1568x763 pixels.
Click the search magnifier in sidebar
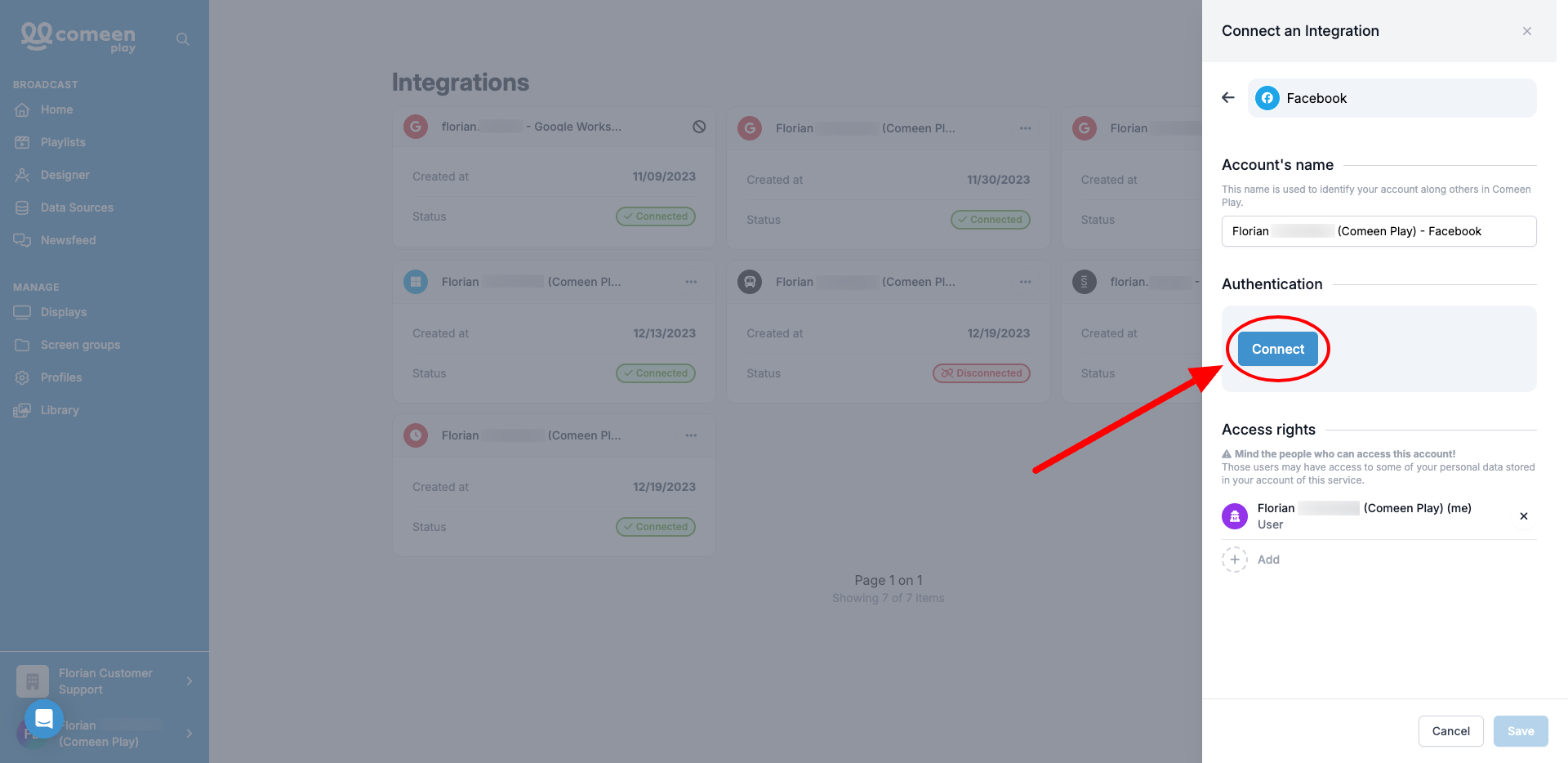click(183, 39)
